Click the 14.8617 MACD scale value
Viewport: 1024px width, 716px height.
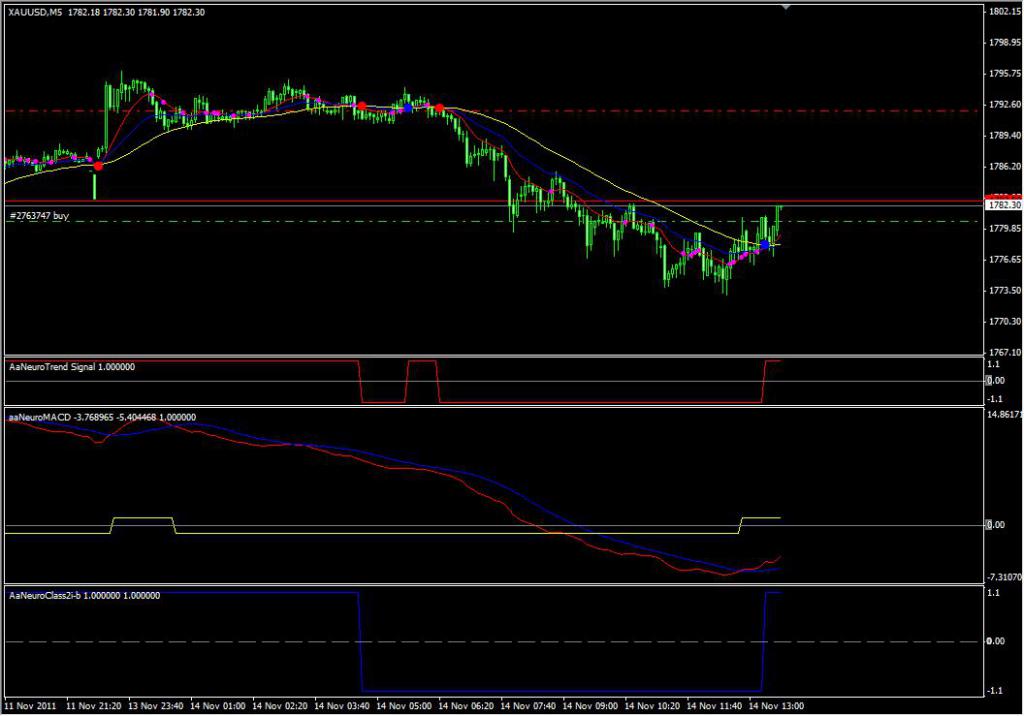click(1005, 415)
